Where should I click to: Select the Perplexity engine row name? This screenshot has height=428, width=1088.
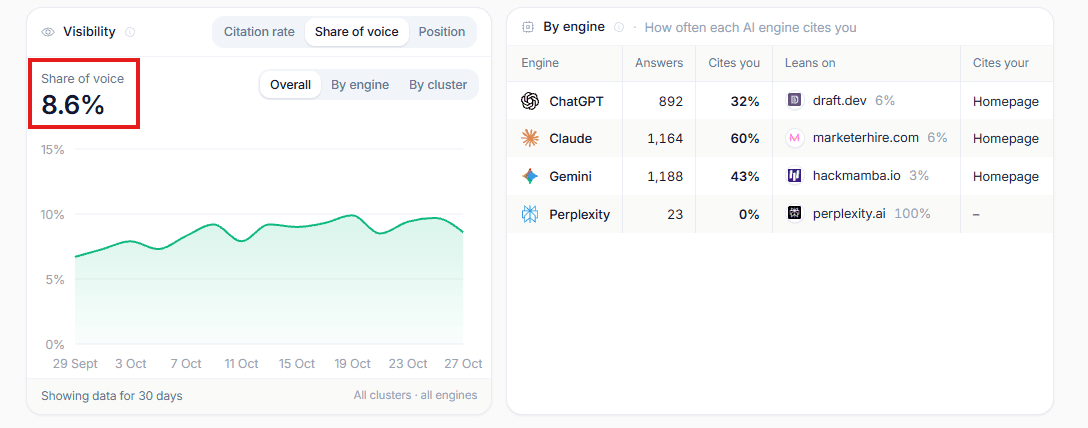(579, 214)
